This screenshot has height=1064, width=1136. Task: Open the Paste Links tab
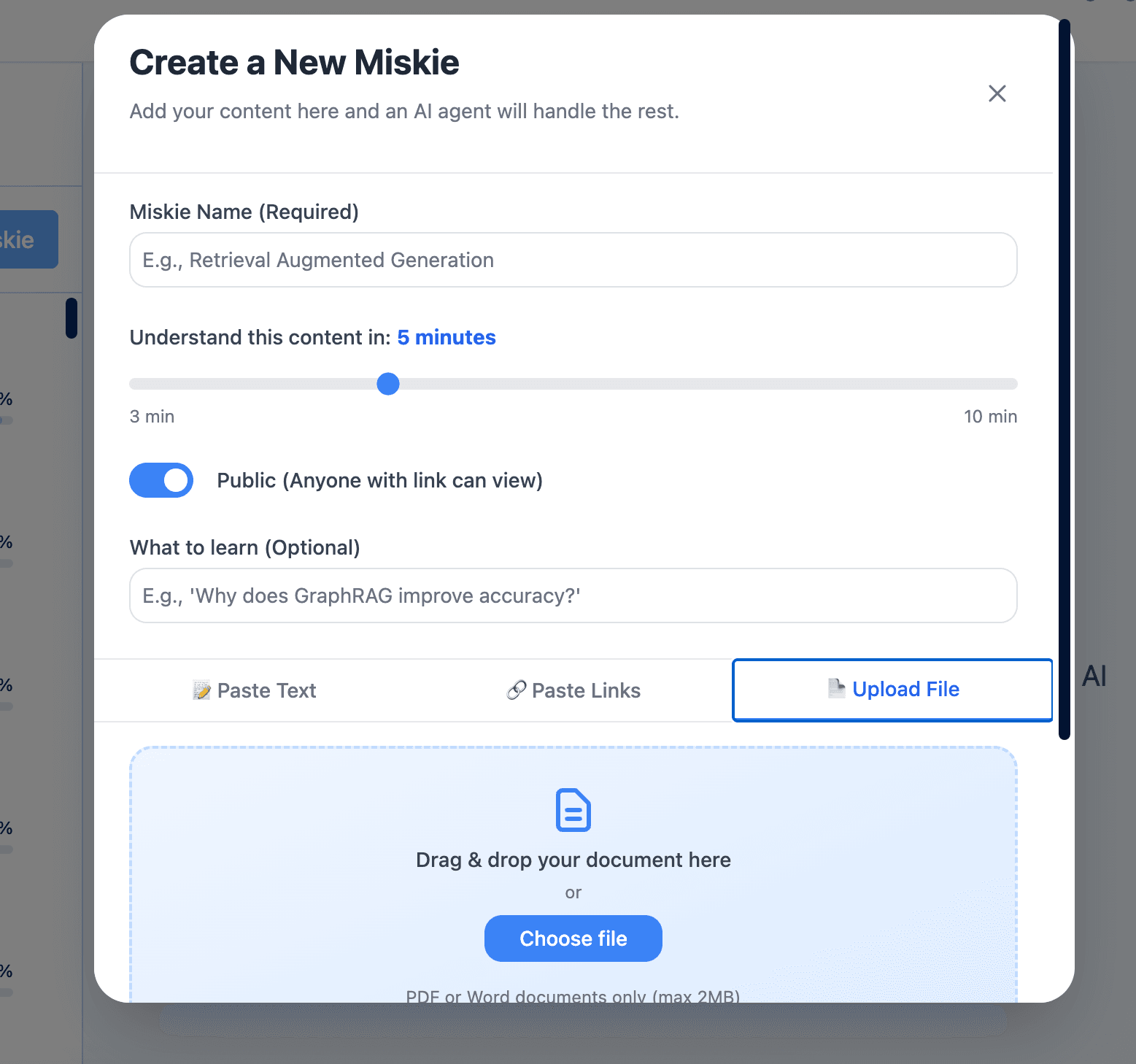pyautogui.click(x=573, y=690)
